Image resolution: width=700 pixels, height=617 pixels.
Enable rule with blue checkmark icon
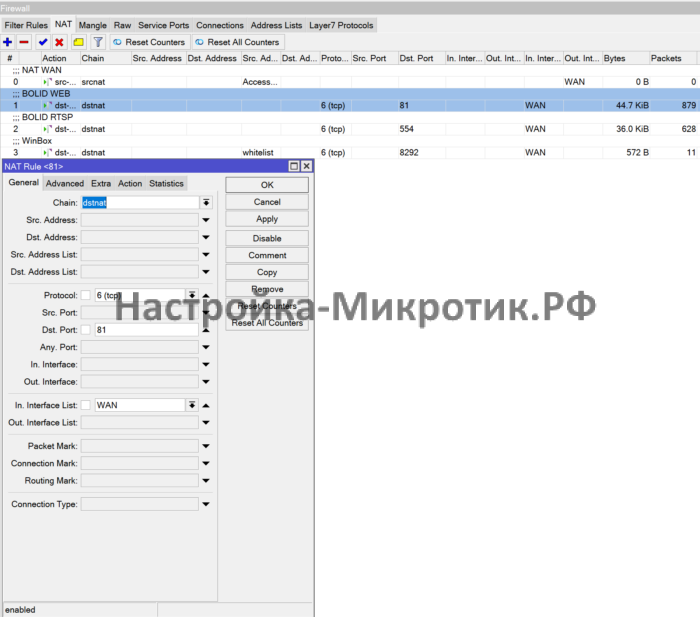pyautogui.click(x=43, y=42)
